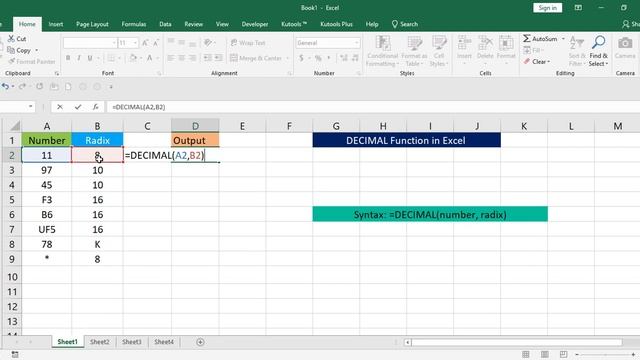Open Format as Table
The width and height of the screenshot is (640, 360).
pos(414,51)
